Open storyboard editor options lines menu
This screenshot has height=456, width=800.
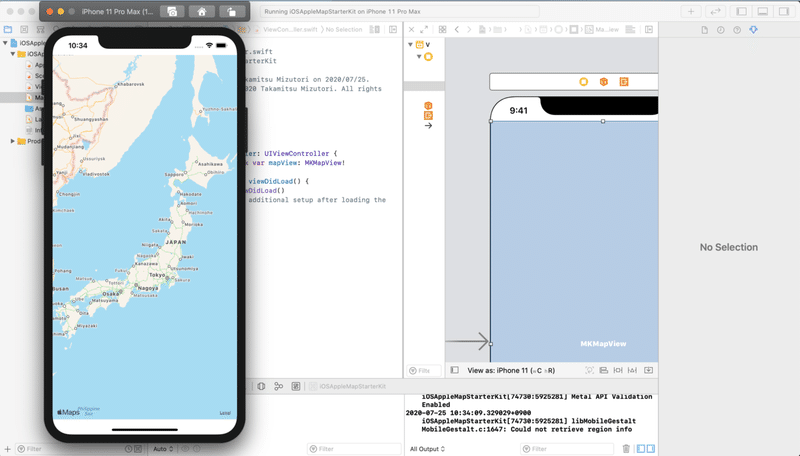click(631, 30)
